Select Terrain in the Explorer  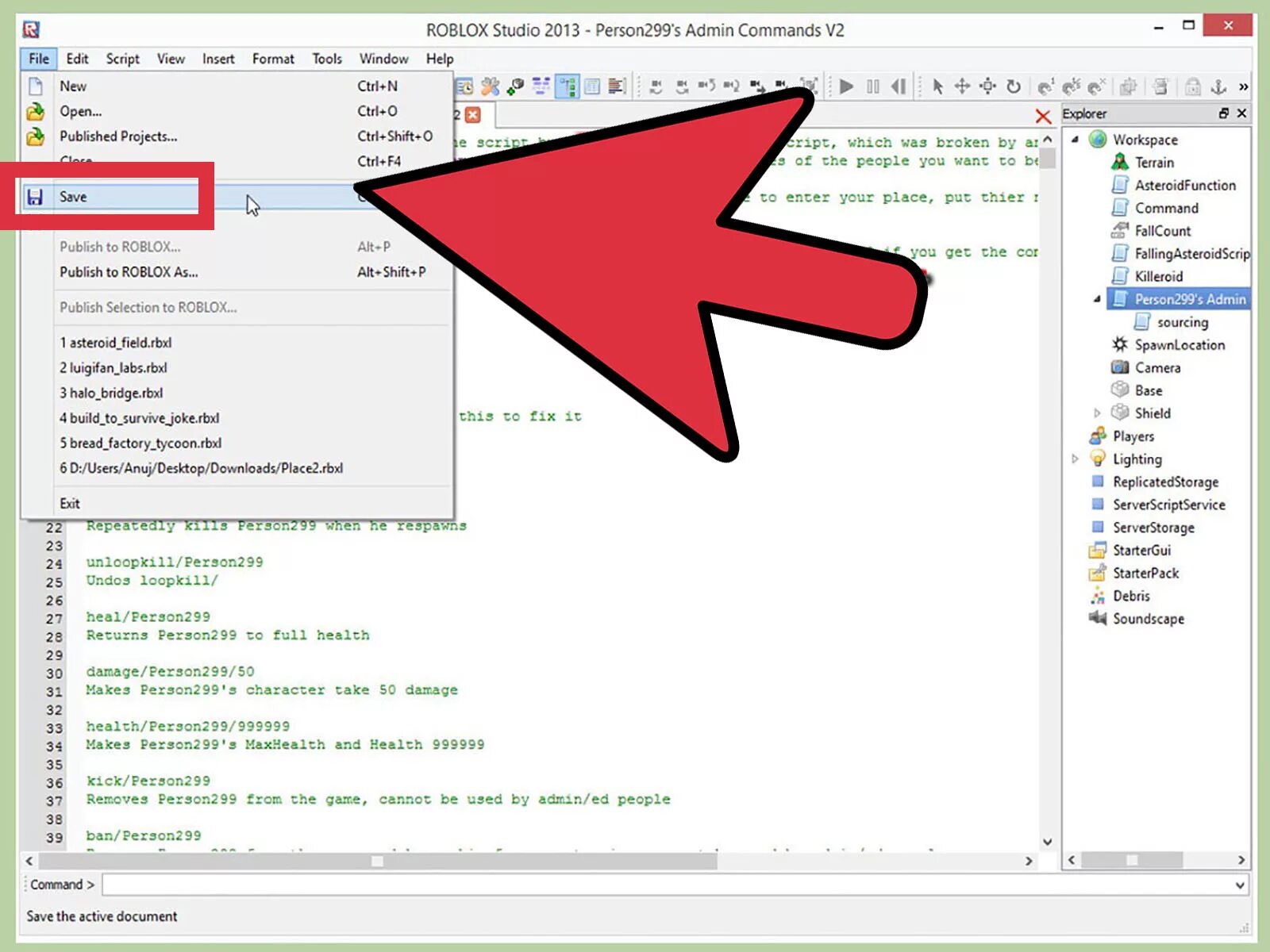[1154, 163]
